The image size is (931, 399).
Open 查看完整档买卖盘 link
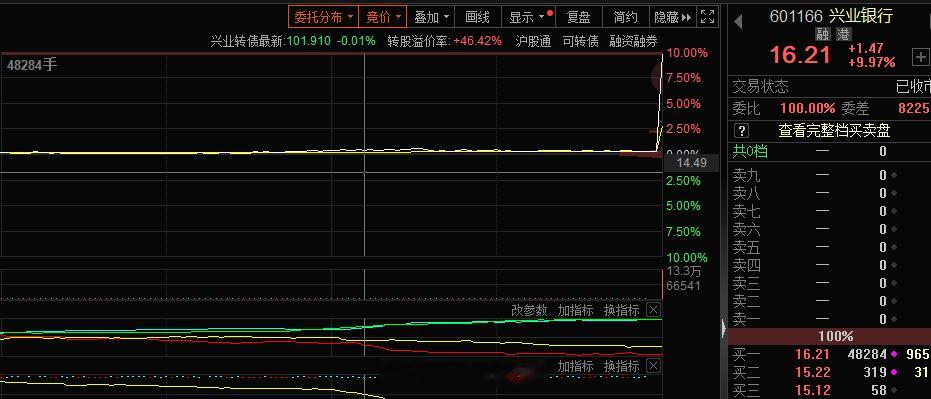(x=834, y=131)
